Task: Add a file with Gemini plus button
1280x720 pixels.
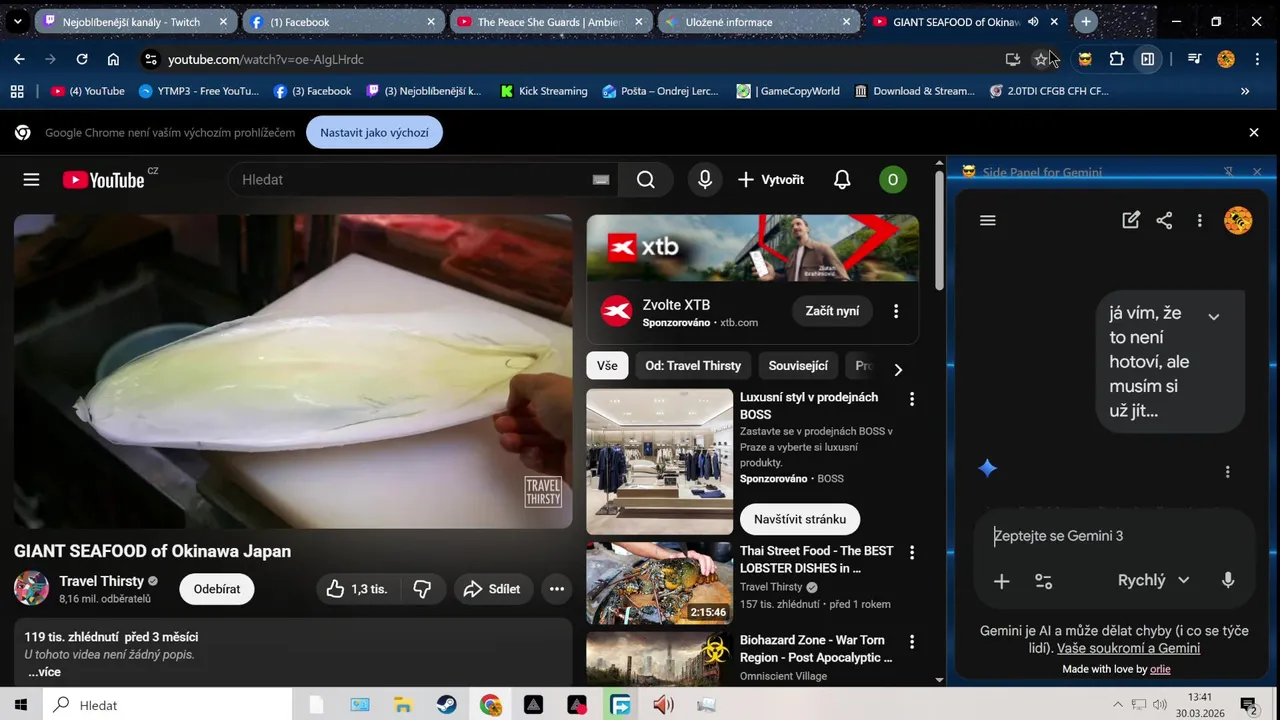Action: (1001, 581)
